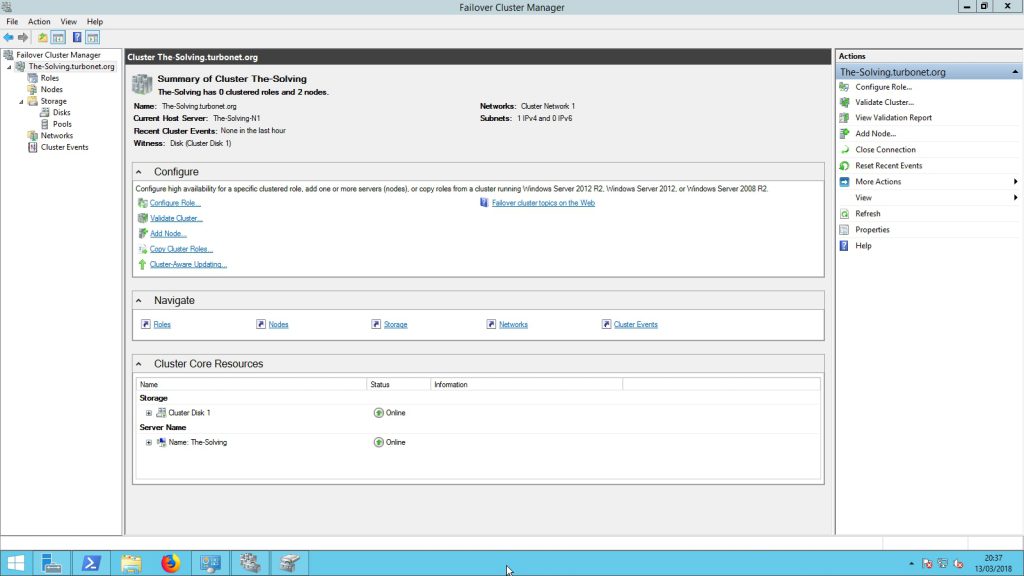Open the Action menu
The height and width of the screenshot is (576, 1024).
(x=39, y=20)
